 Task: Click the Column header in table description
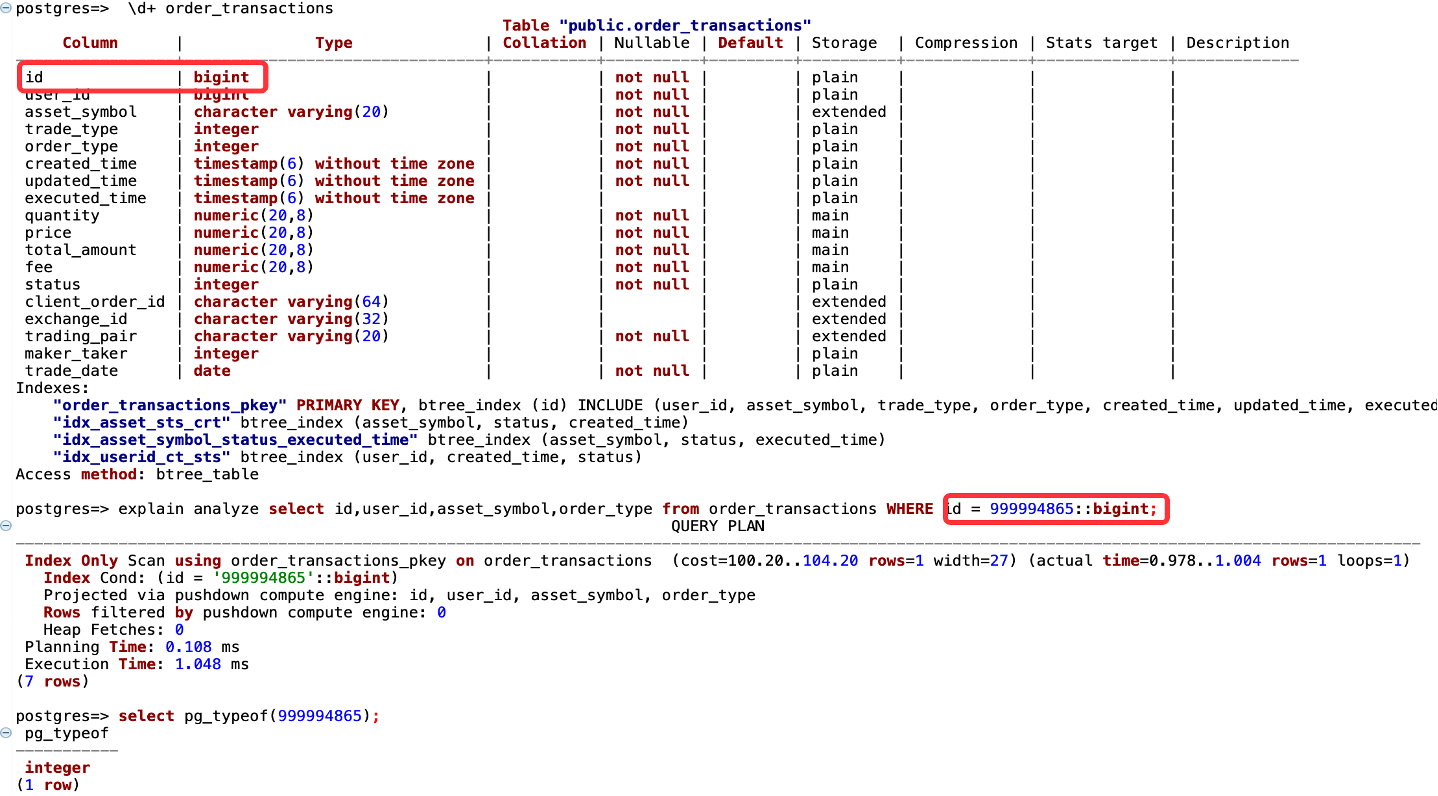(x=90, y=43)
